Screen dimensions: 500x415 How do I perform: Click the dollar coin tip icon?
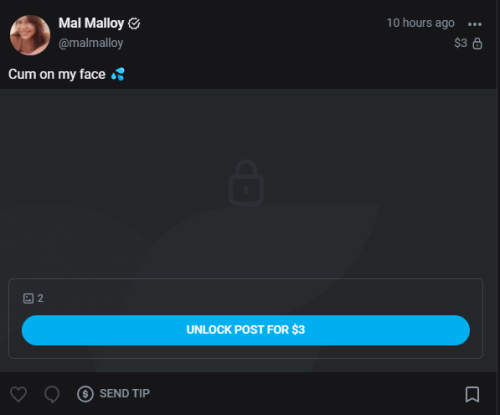(85, 394)
